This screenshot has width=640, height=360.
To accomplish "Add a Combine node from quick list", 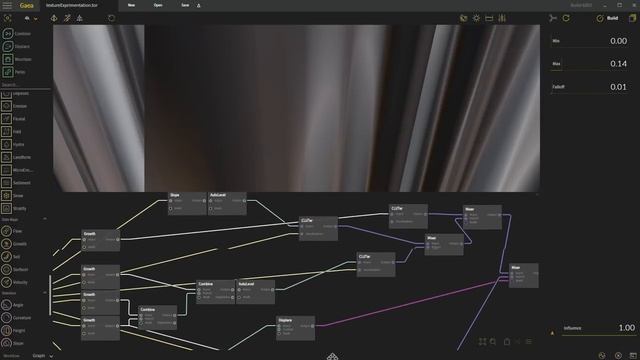I will (x=16, y=33).
